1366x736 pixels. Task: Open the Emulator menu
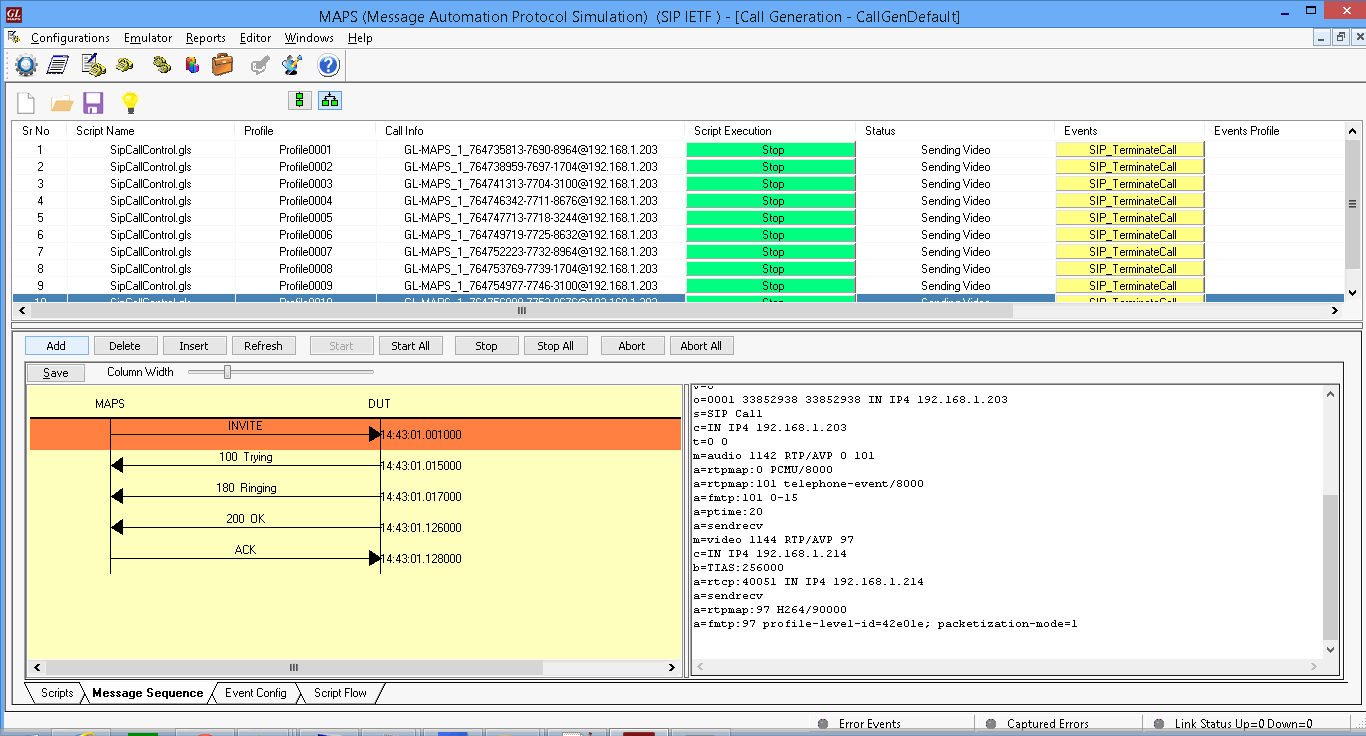[148, 38]
